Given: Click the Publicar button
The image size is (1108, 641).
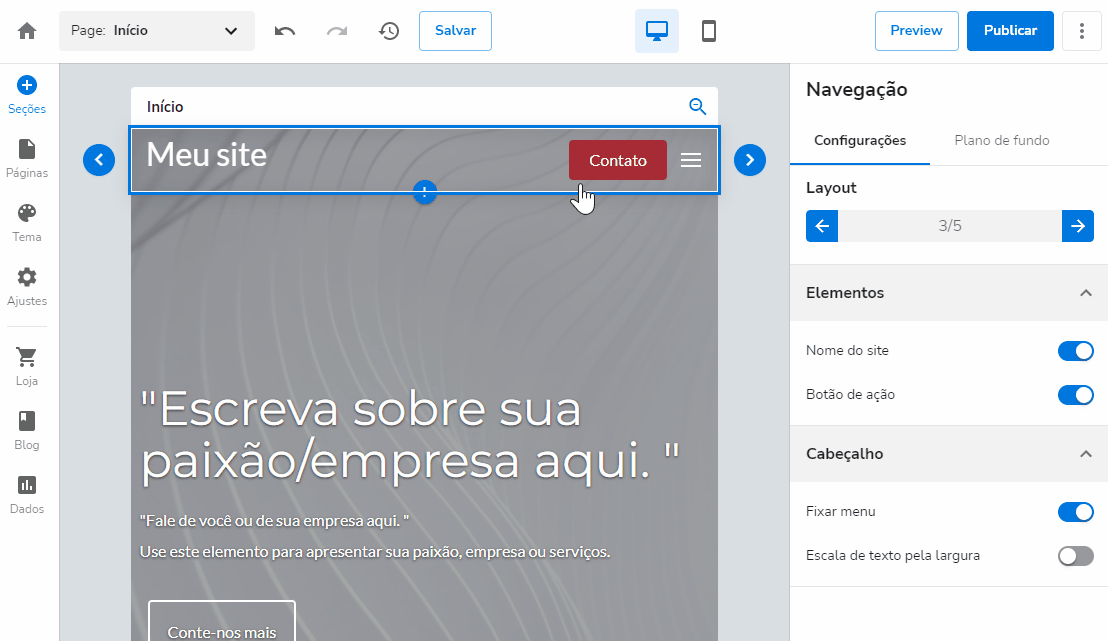Looking at the screenshot, I should 1010,30.
